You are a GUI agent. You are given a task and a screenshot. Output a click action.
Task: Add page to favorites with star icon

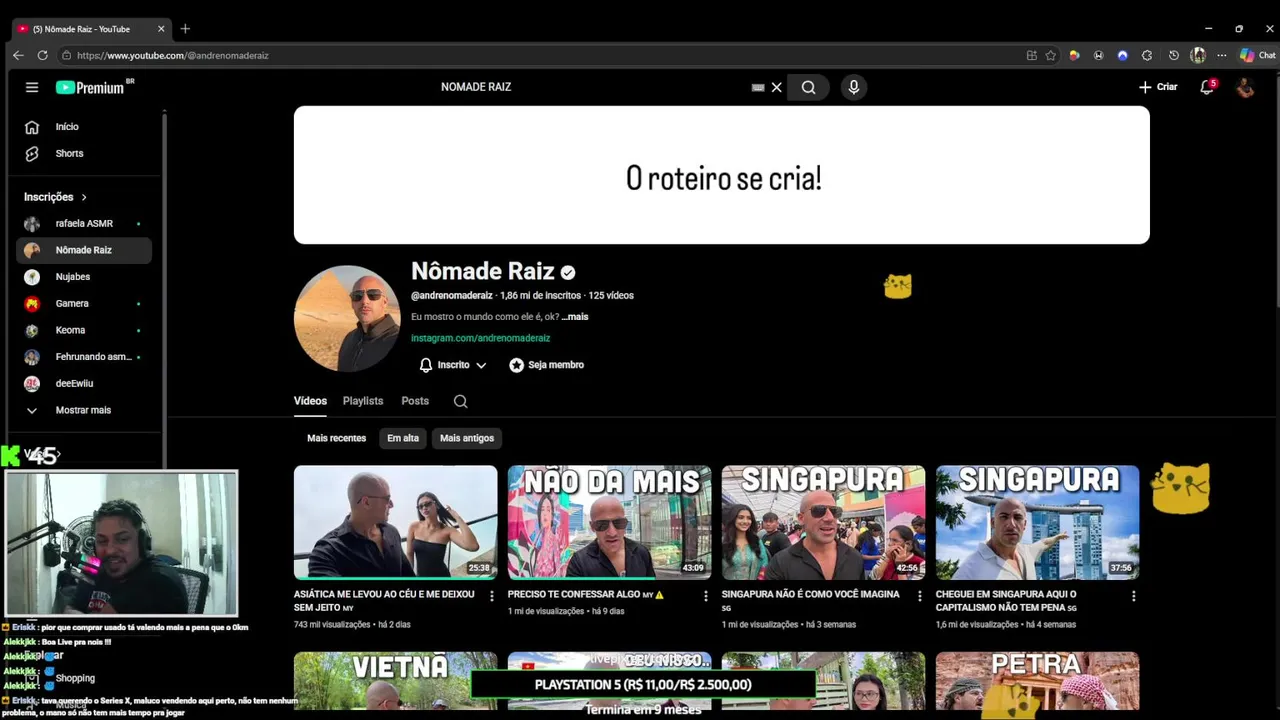[1051, 55]
